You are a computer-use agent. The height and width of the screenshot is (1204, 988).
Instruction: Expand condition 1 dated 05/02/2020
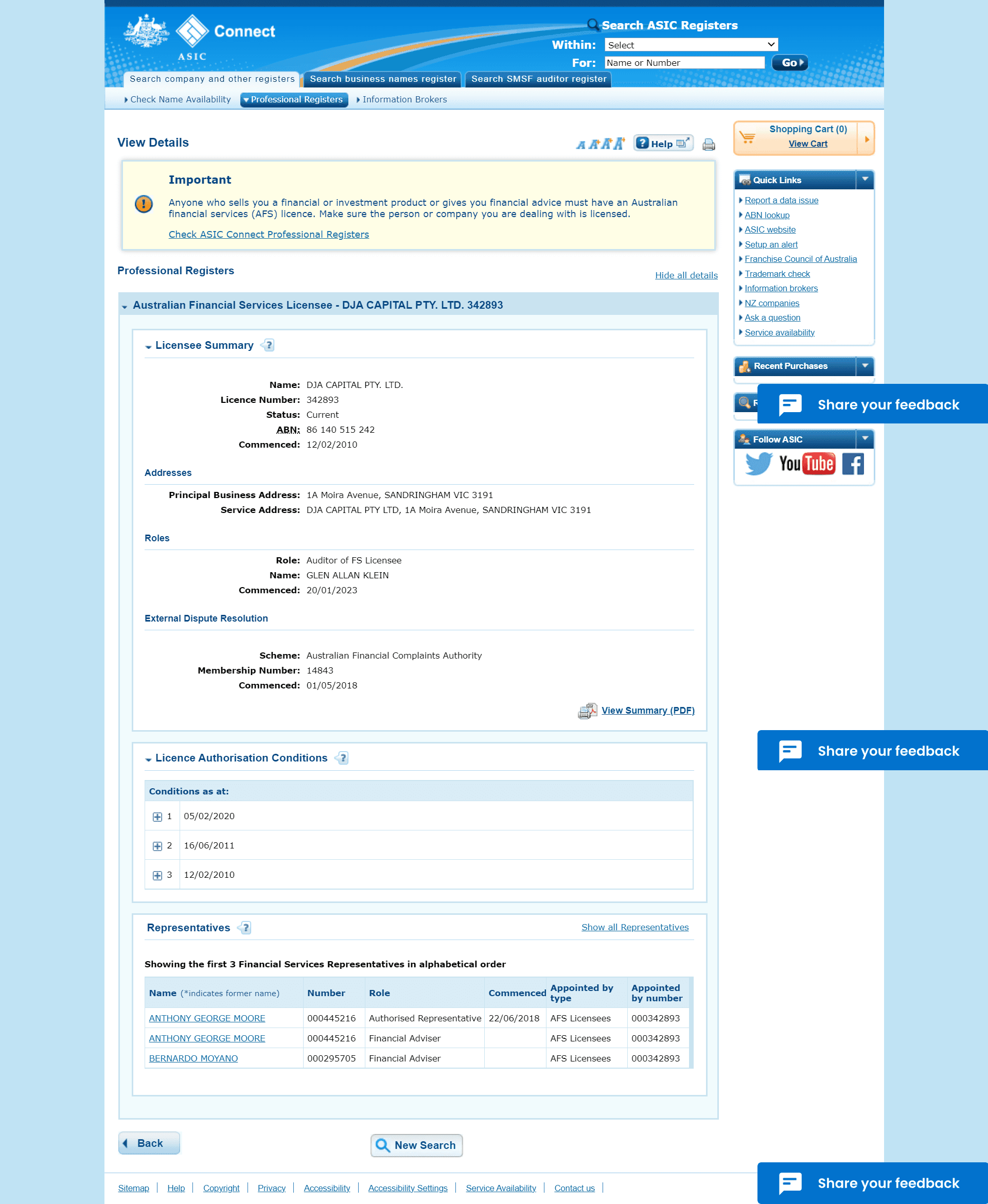click(158, 816)
